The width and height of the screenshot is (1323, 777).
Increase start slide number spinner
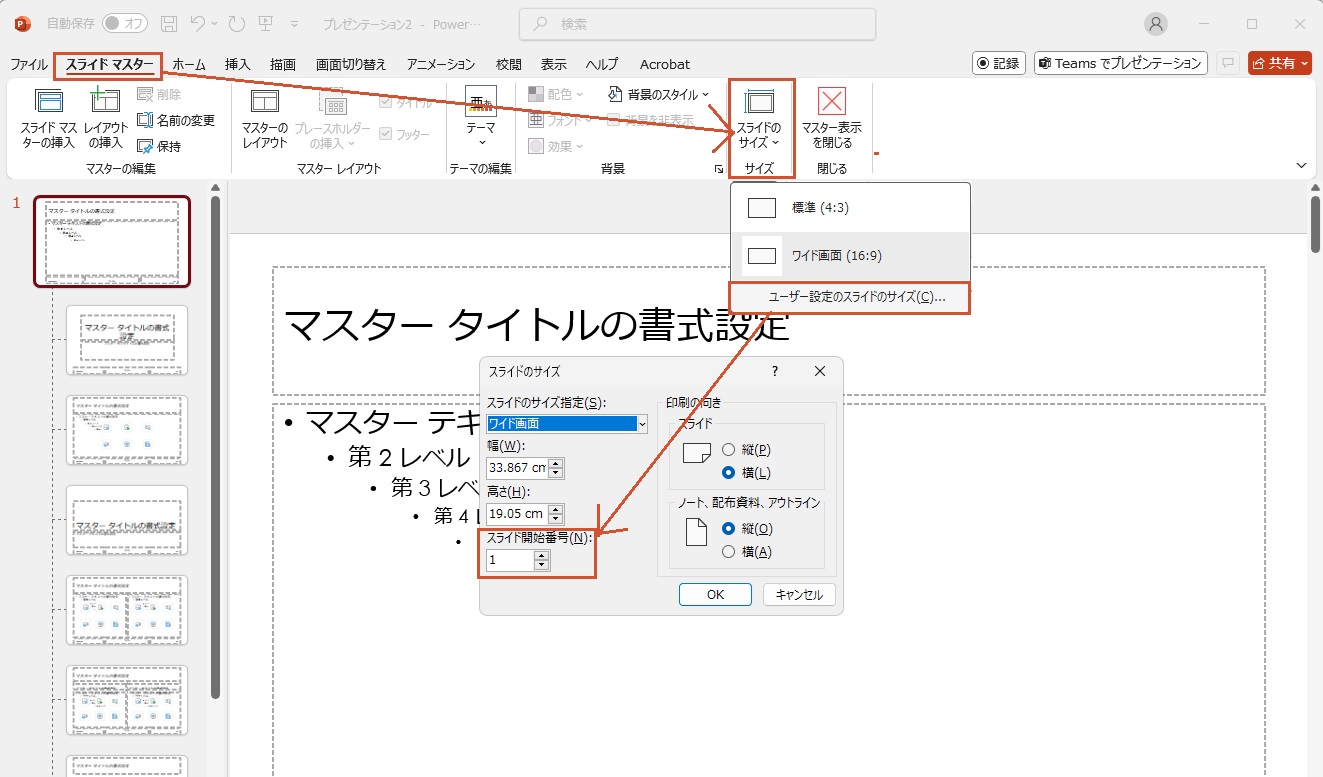pyautogui.click(x=542, y=555)
